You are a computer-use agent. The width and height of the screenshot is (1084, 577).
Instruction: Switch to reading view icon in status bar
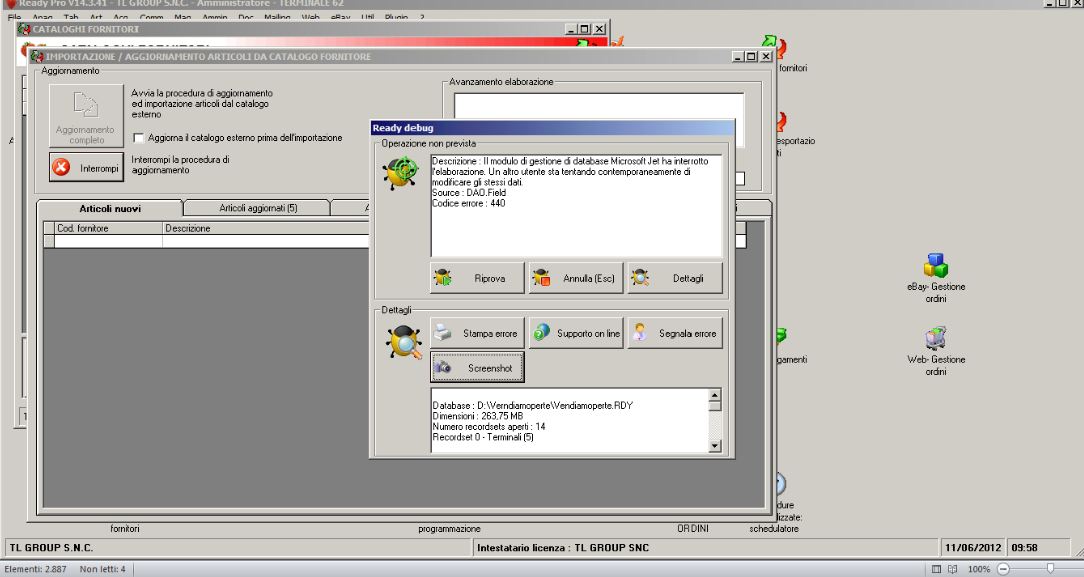tap(953, 569)
